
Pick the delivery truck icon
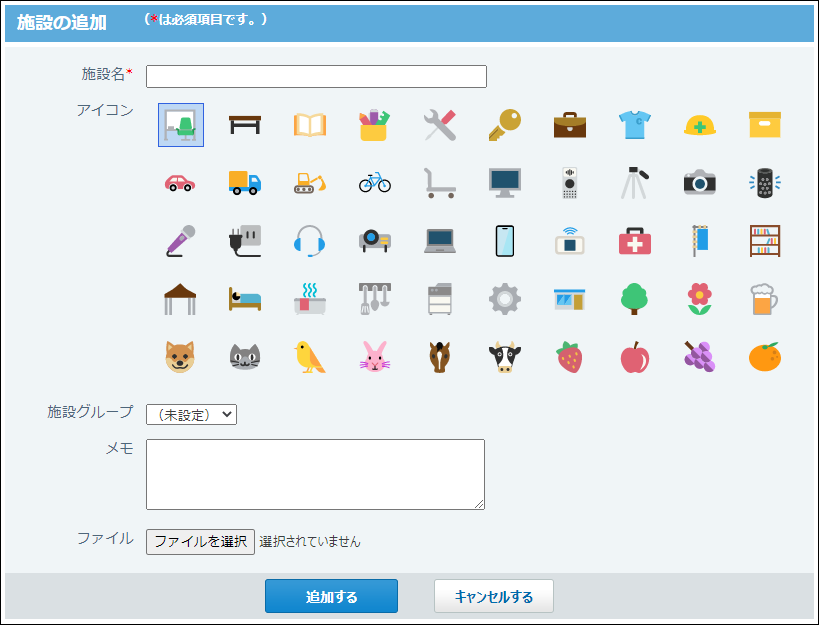tap(245, 183)
